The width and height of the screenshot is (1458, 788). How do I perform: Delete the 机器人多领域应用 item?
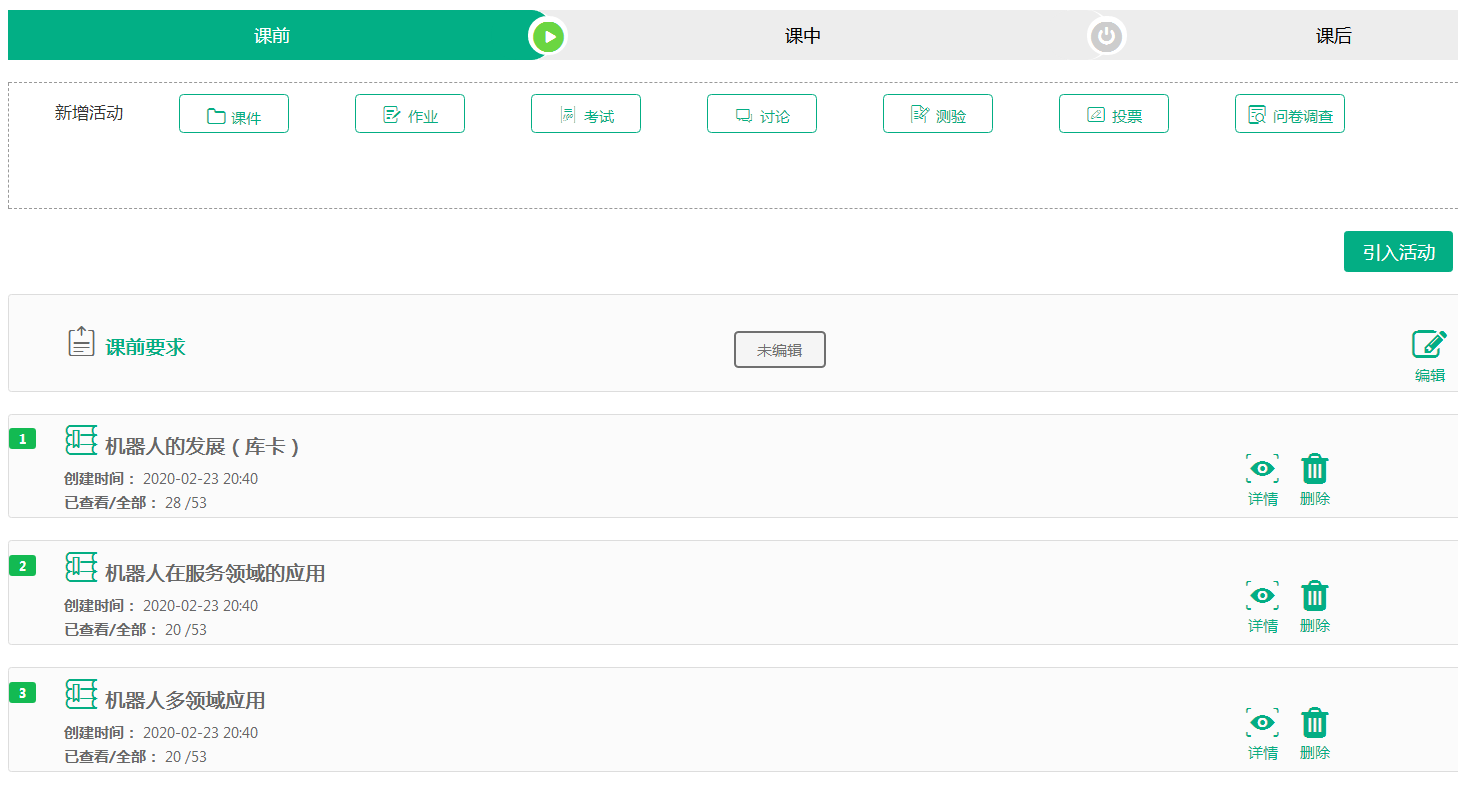[x=1314, y=724]
